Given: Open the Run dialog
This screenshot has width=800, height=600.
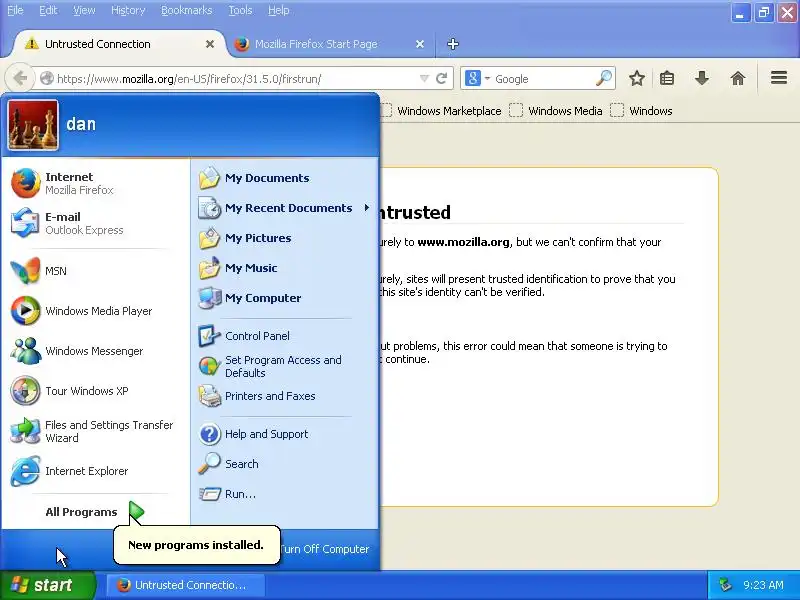Looking at the screenshot, I should (x=285, y=494).
